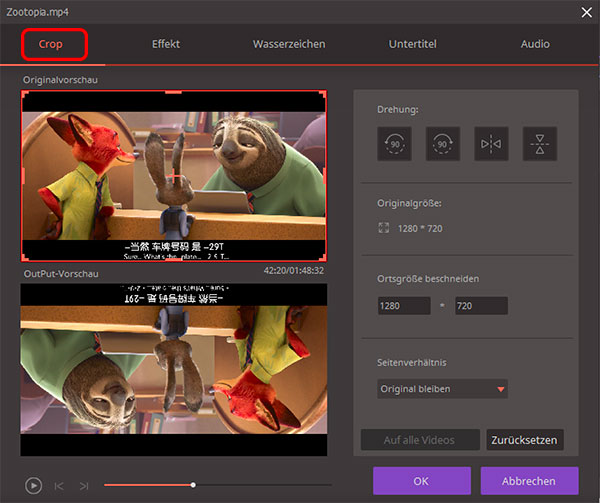600x503 pixels.
Task: Open the Crop tab
Action: (51, 44)
